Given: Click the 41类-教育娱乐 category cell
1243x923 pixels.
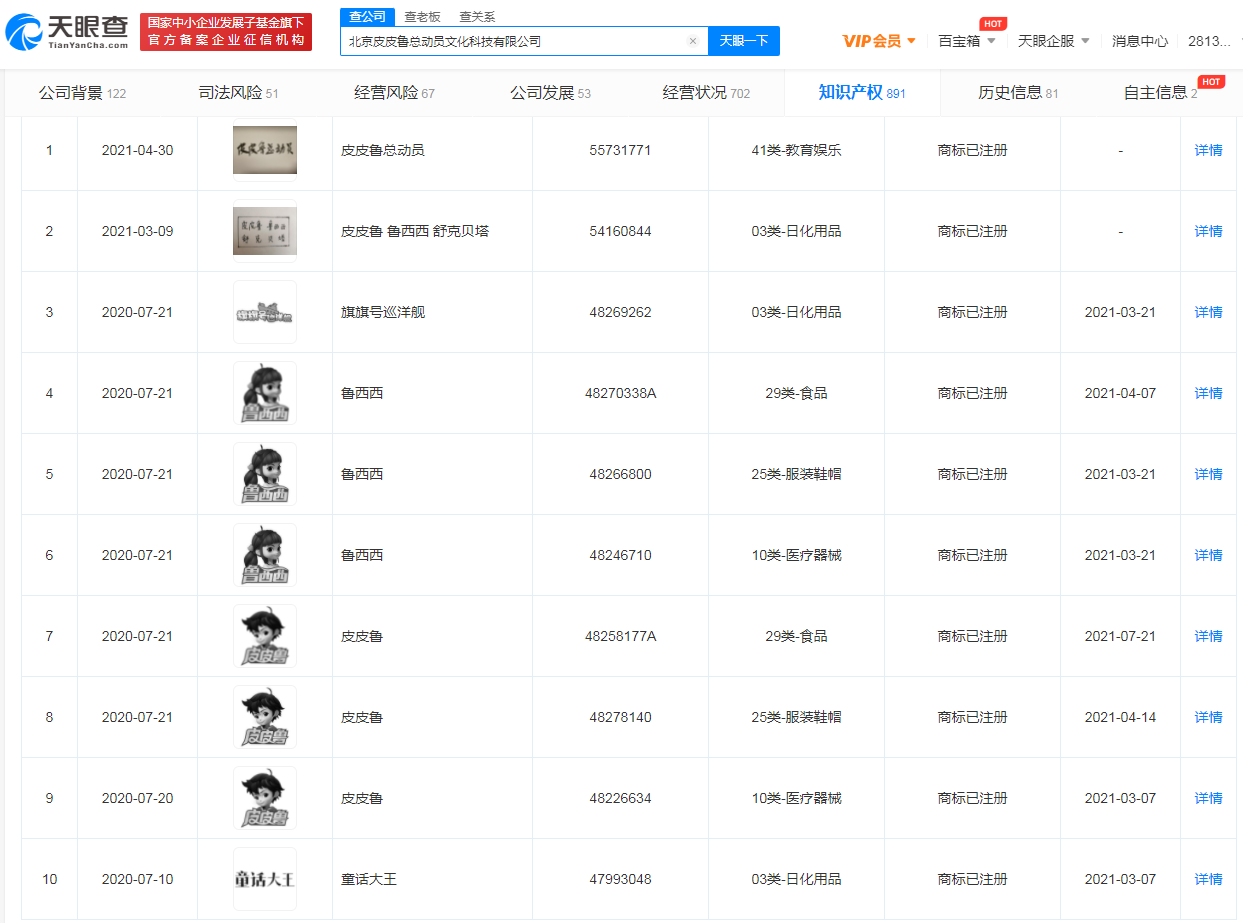Looking at the screenshot, I should (x=796, y=150).
